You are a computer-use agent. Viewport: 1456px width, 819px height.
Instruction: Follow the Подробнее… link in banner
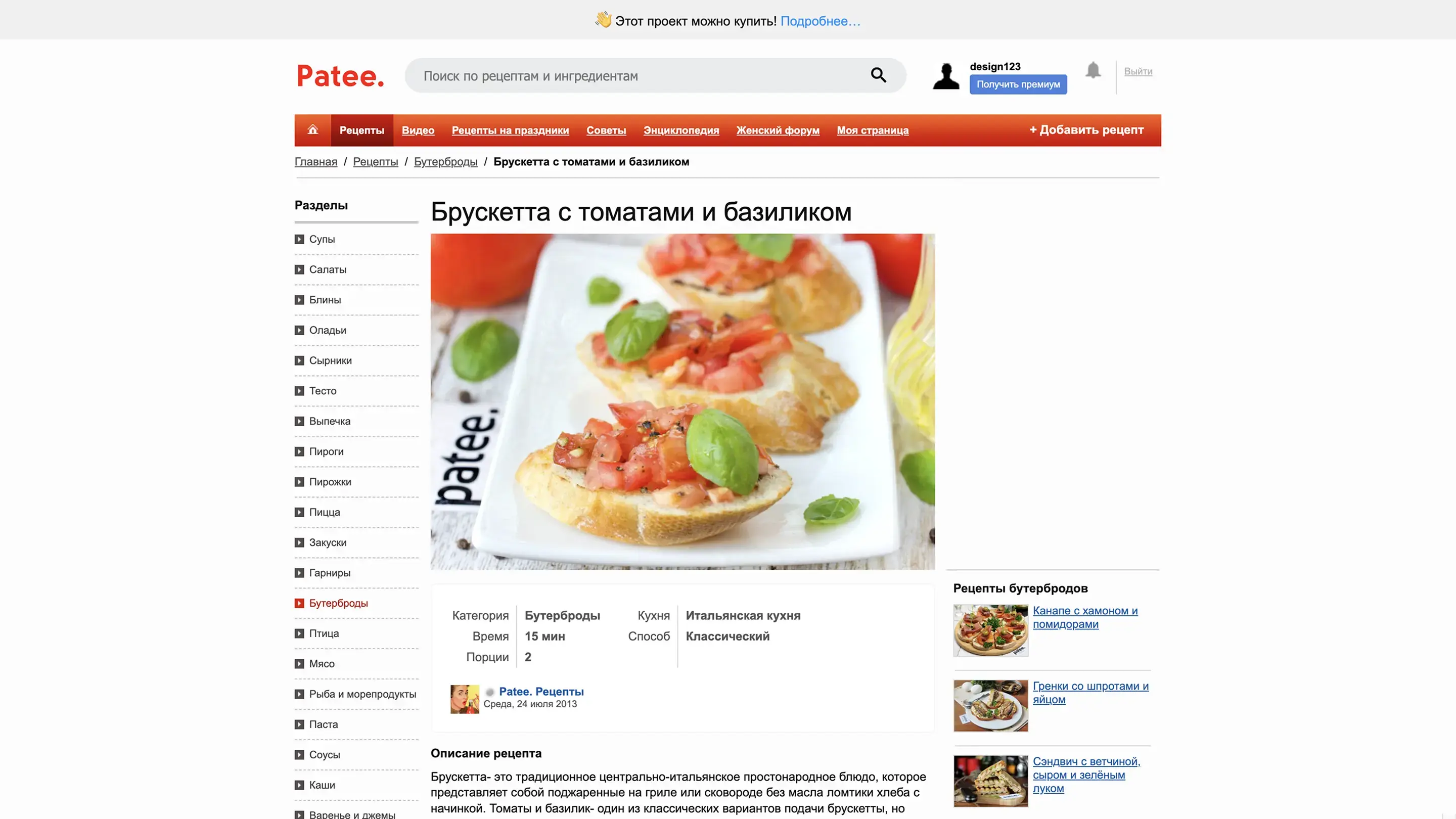pyautogui.click(x=820, y=21)
